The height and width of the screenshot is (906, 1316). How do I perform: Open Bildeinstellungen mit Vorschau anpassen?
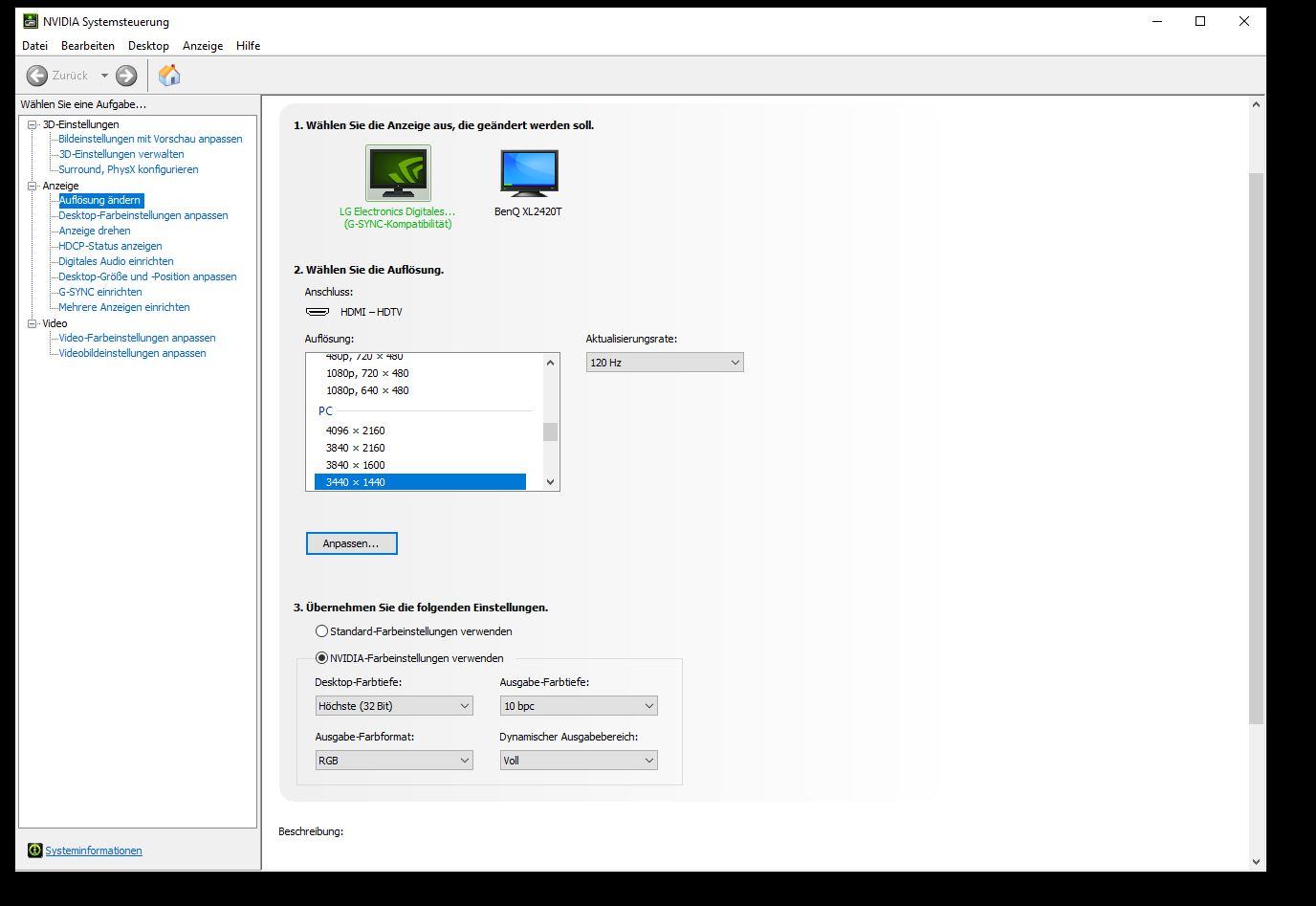tap(150, 139)
